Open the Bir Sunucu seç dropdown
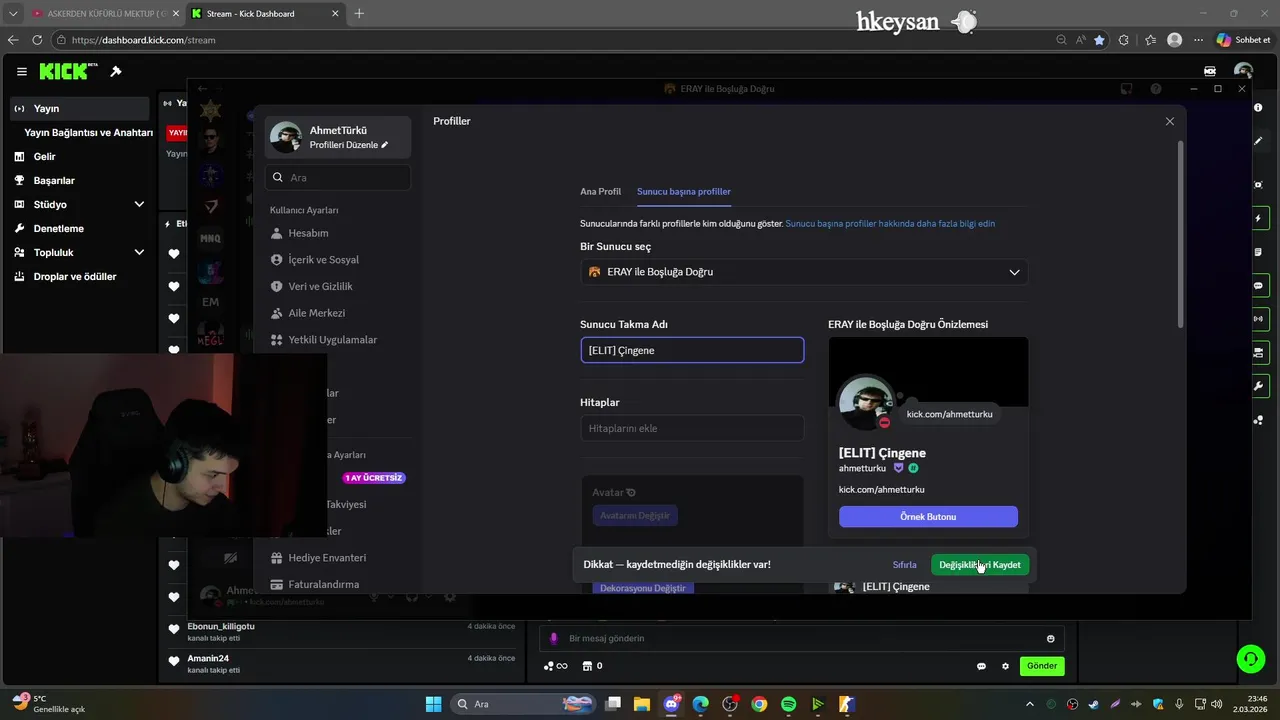The height and width of the screenshot is (720, 1280). point(804,272)
